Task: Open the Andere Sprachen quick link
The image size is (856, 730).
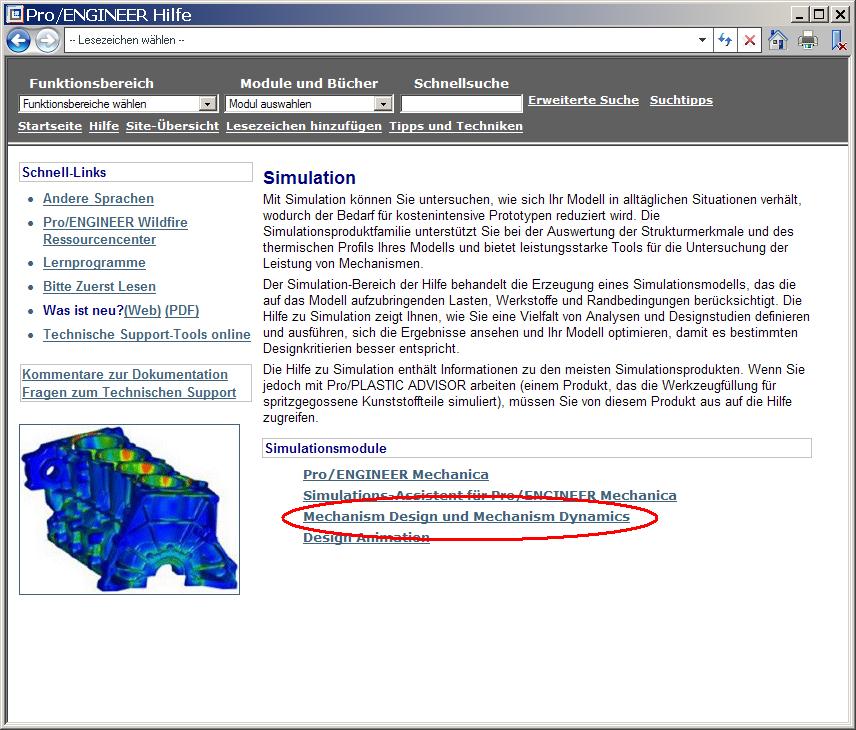Action: pyautogui.click(x=98, y=199)
